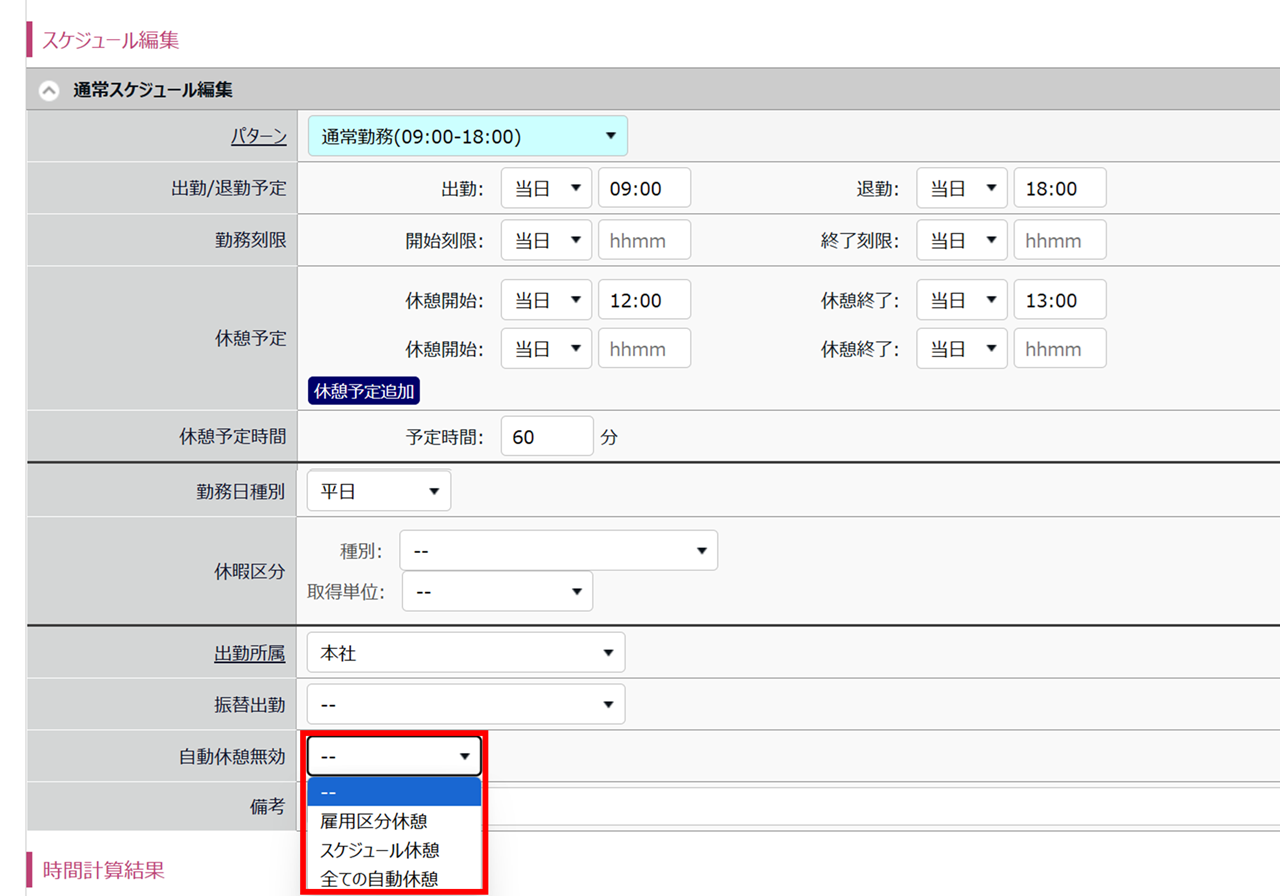
Task: Open the パターン help link
Action: click(x=259, y=137)
